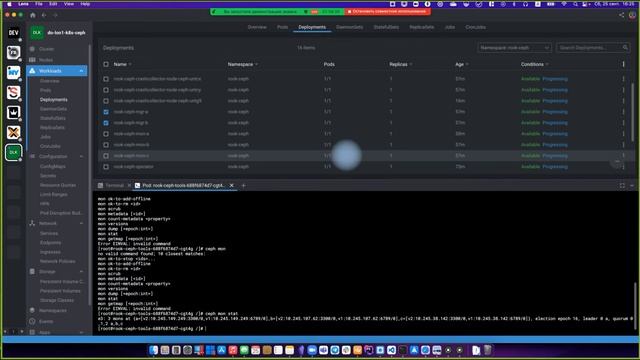Switch to the ReplicaSets tab at top

pos(422,27)
